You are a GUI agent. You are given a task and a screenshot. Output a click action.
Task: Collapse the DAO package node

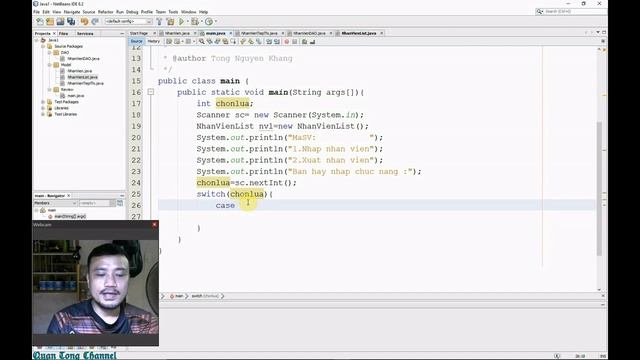[x=49, y=52]
